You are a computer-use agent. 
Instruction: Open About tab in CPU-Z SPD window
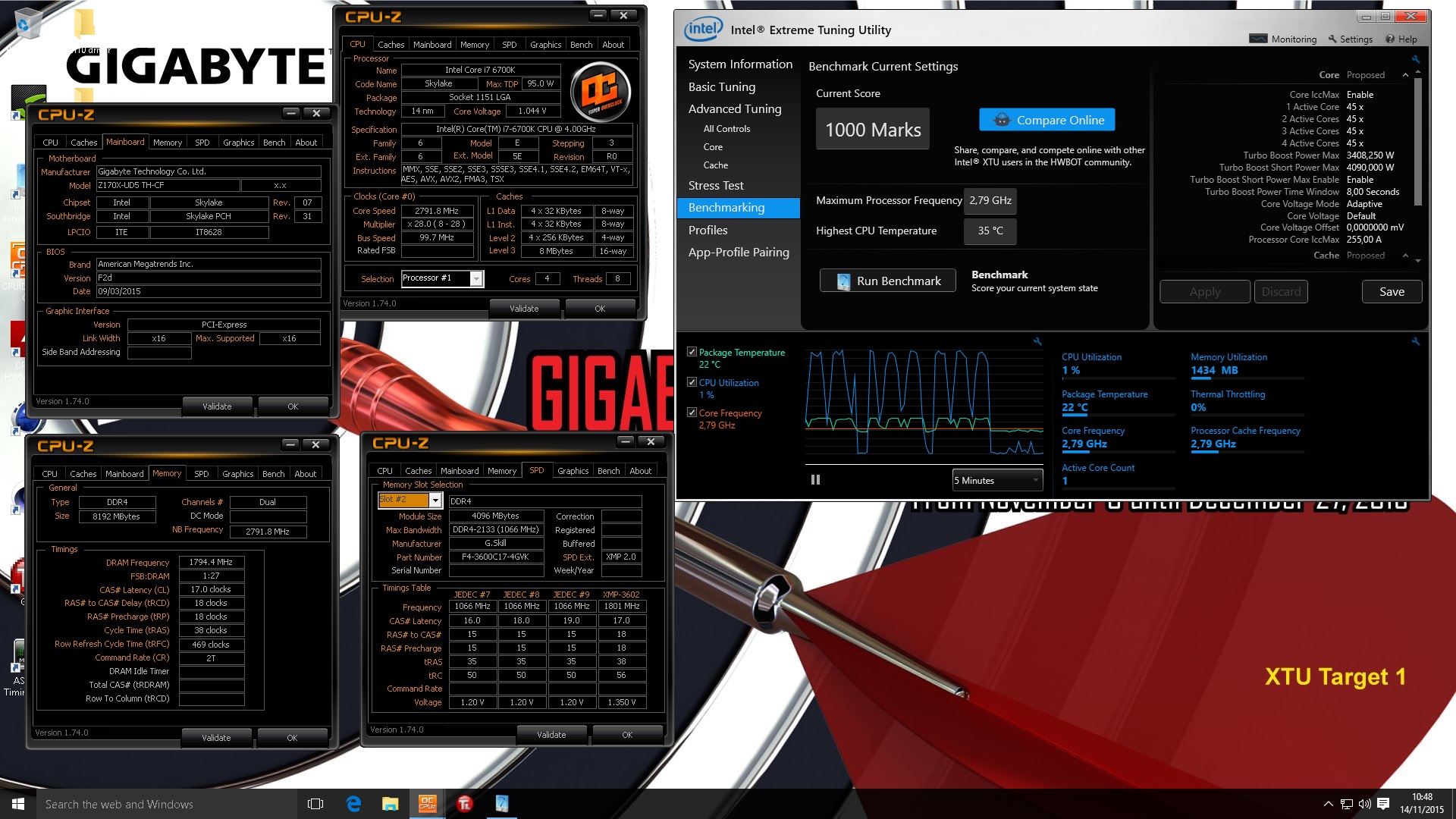coord(640,471)
